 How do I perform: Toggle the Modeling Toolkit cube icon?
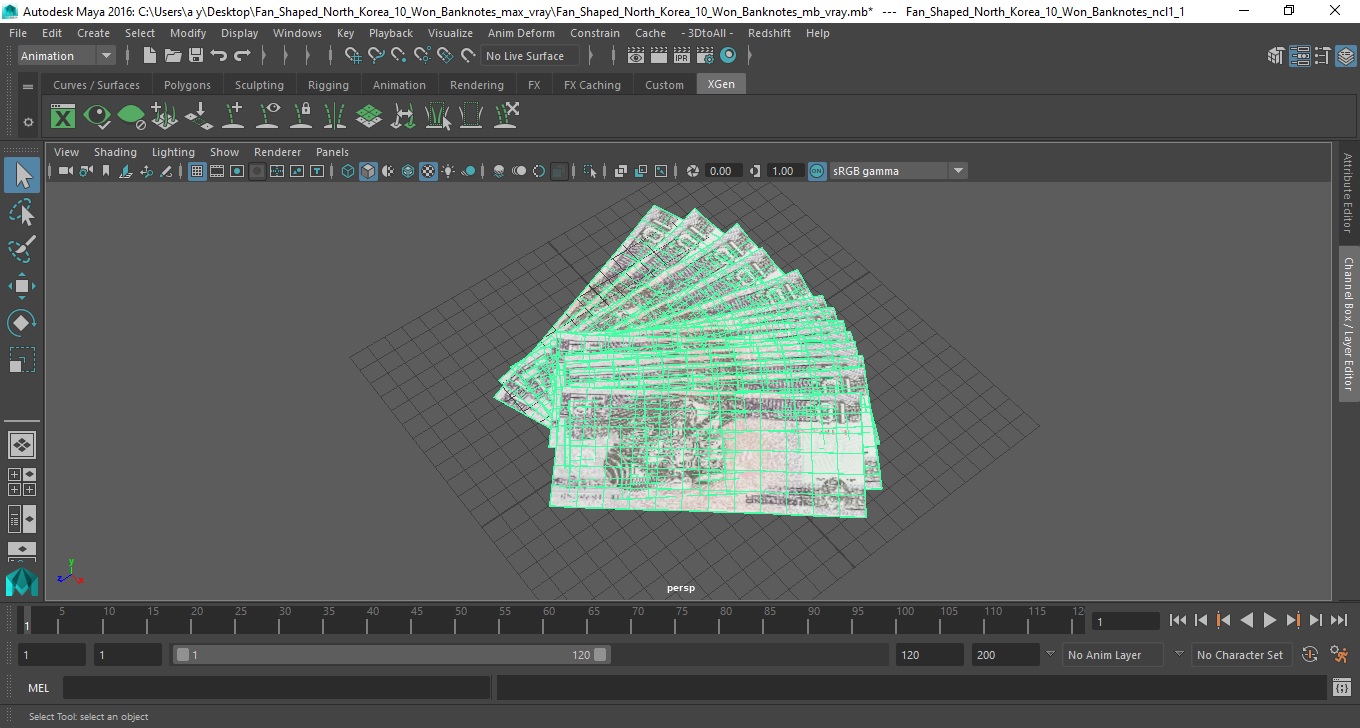(x=1276, y=56)
